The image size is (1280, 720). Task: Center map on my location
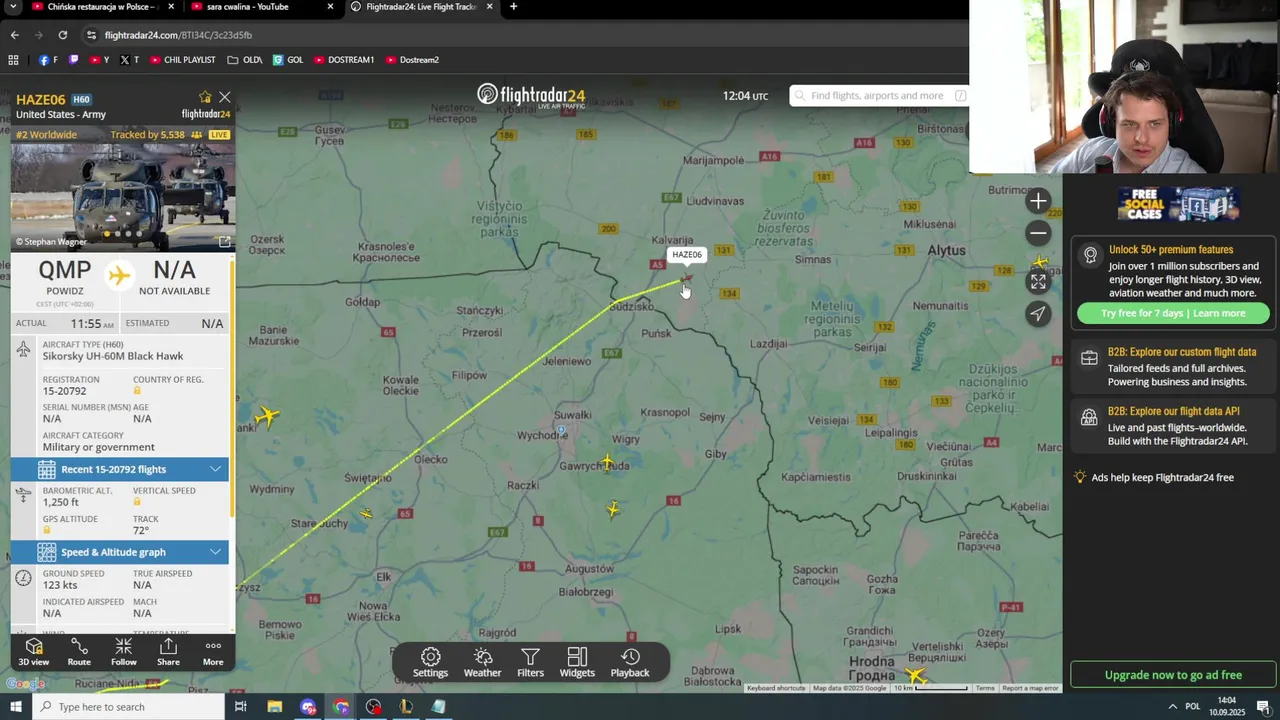(1038, 314)
